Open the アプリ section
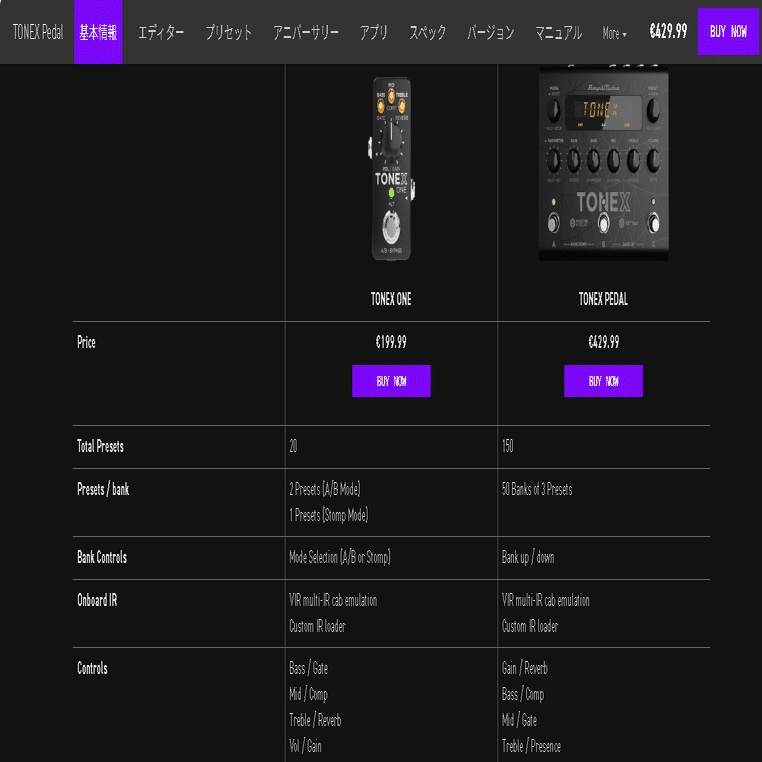 [373, 33]
